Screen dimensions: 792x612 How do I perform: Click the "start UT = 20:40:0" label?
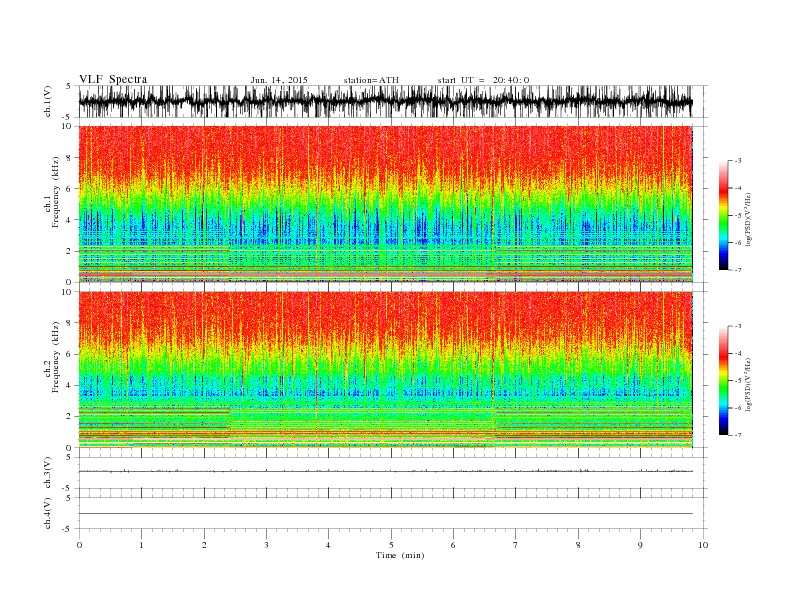point(483,80)
